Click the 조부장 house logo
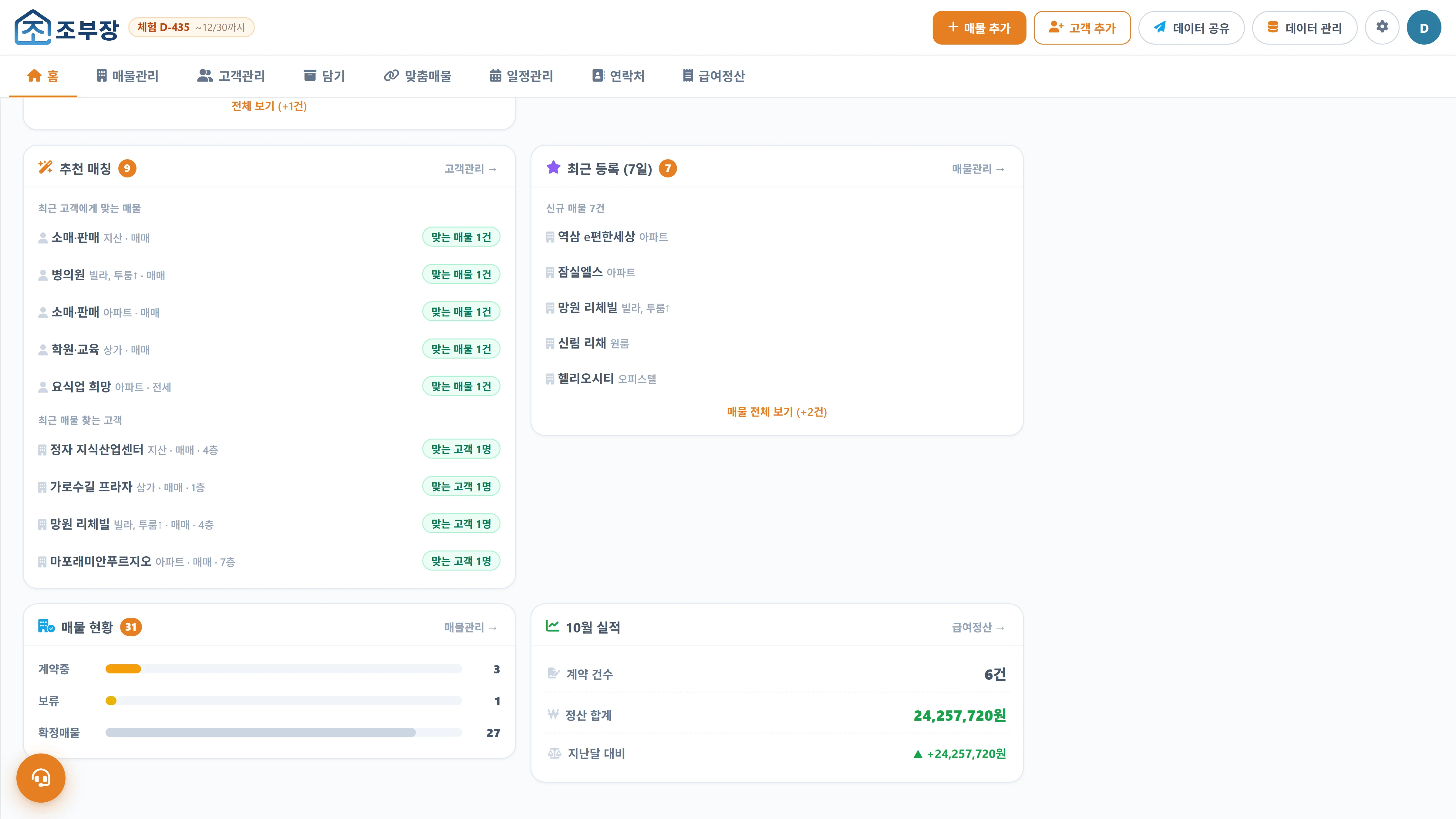This screenshot has height=819, width=1456. (33, 27)
